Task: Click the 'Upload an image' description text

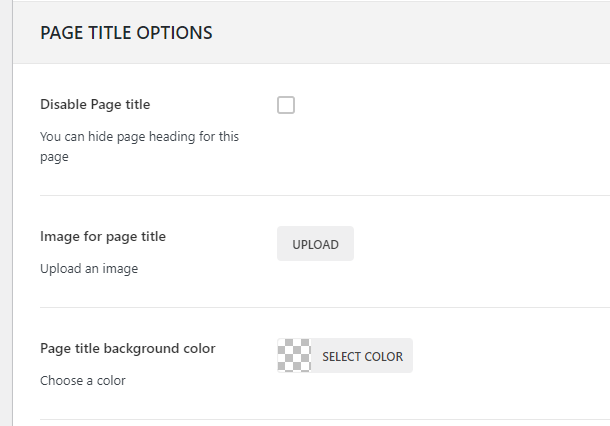Action: (89, 268)
